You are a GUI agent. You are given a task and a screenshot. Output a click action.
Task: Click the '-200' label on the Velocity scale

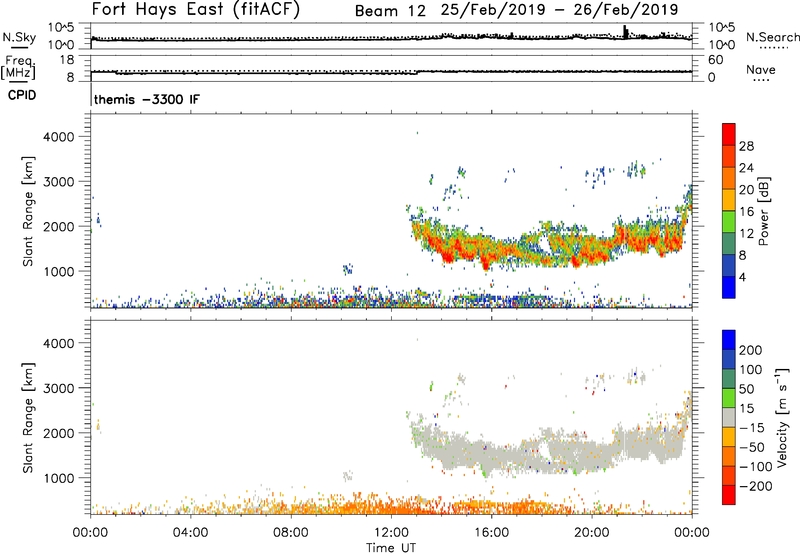tap(756, 486)
